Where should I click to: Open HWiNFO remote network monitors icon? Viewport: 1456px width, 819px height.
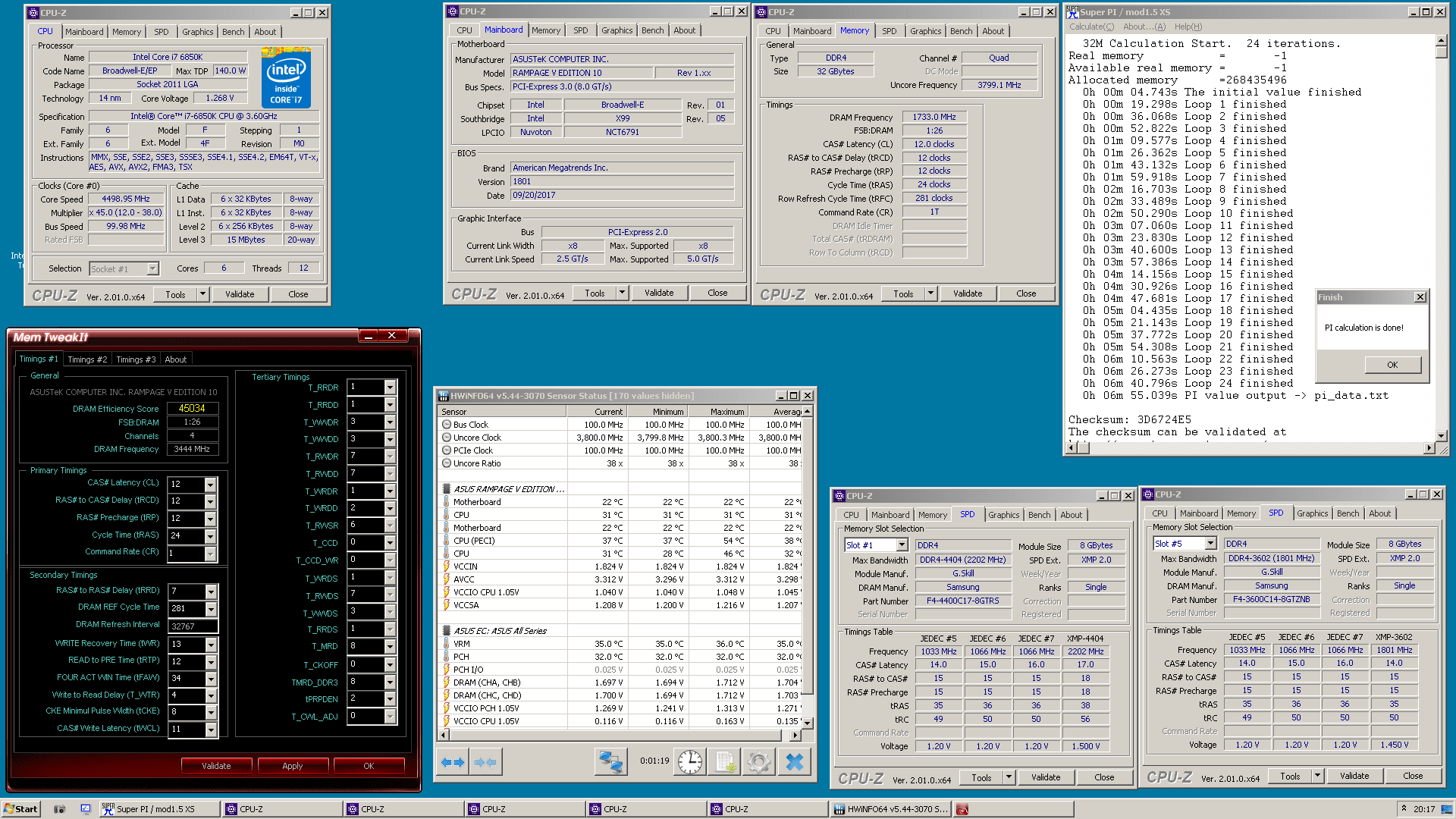pos(610,762)
